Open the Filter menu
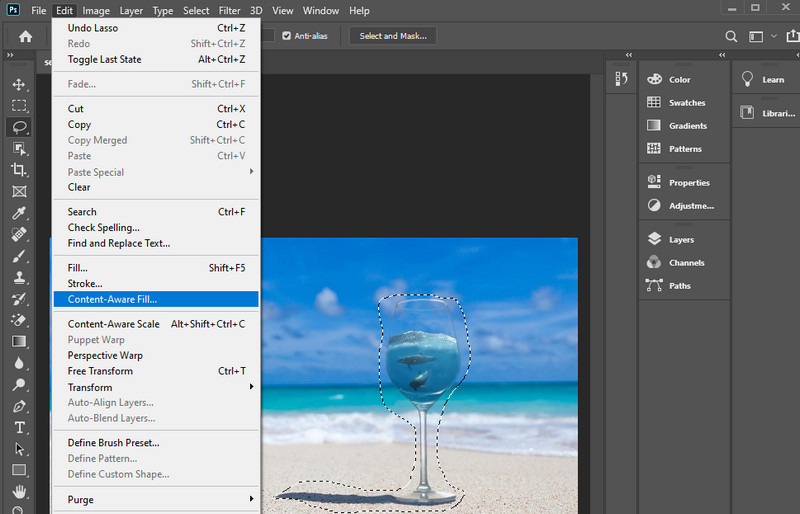Screen dimensions: 800x514 pos(230,11)
